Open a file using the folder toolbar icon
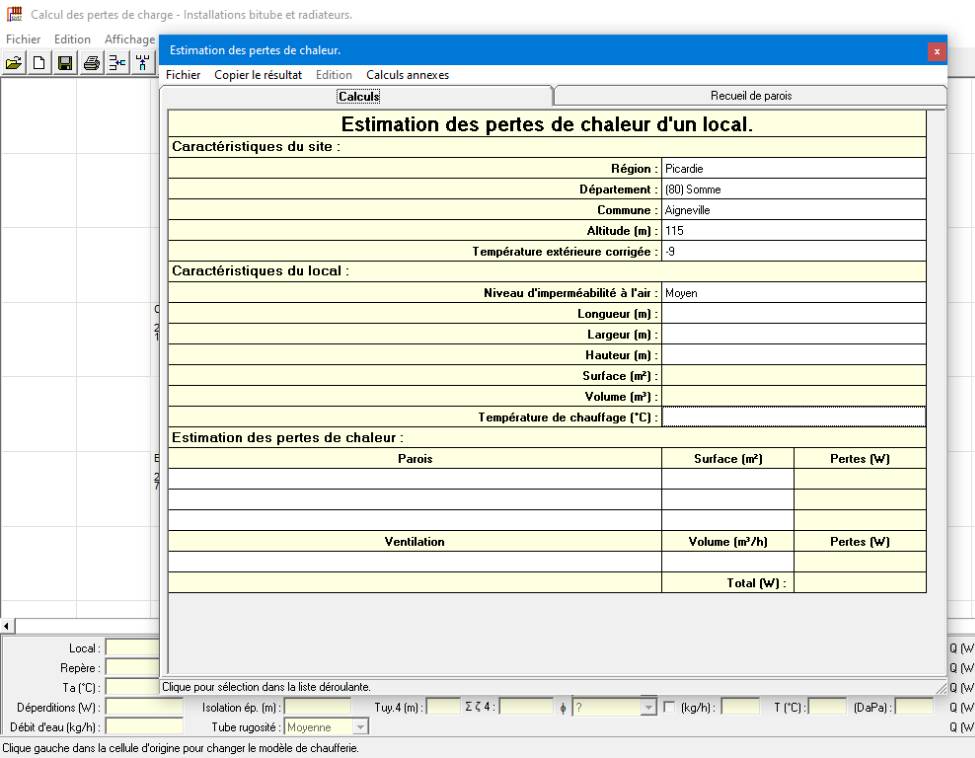The image size is (975, 758). click(x=14, y=61)
